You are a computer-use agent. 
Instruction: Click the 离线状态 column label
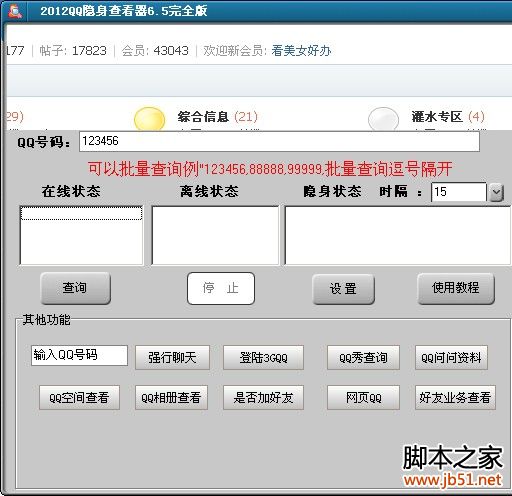point(209,191)
